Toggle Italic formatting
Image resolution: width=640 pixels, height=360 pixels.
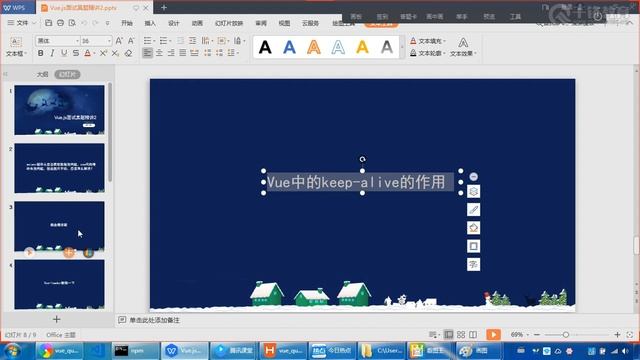[x=52, y=53]
